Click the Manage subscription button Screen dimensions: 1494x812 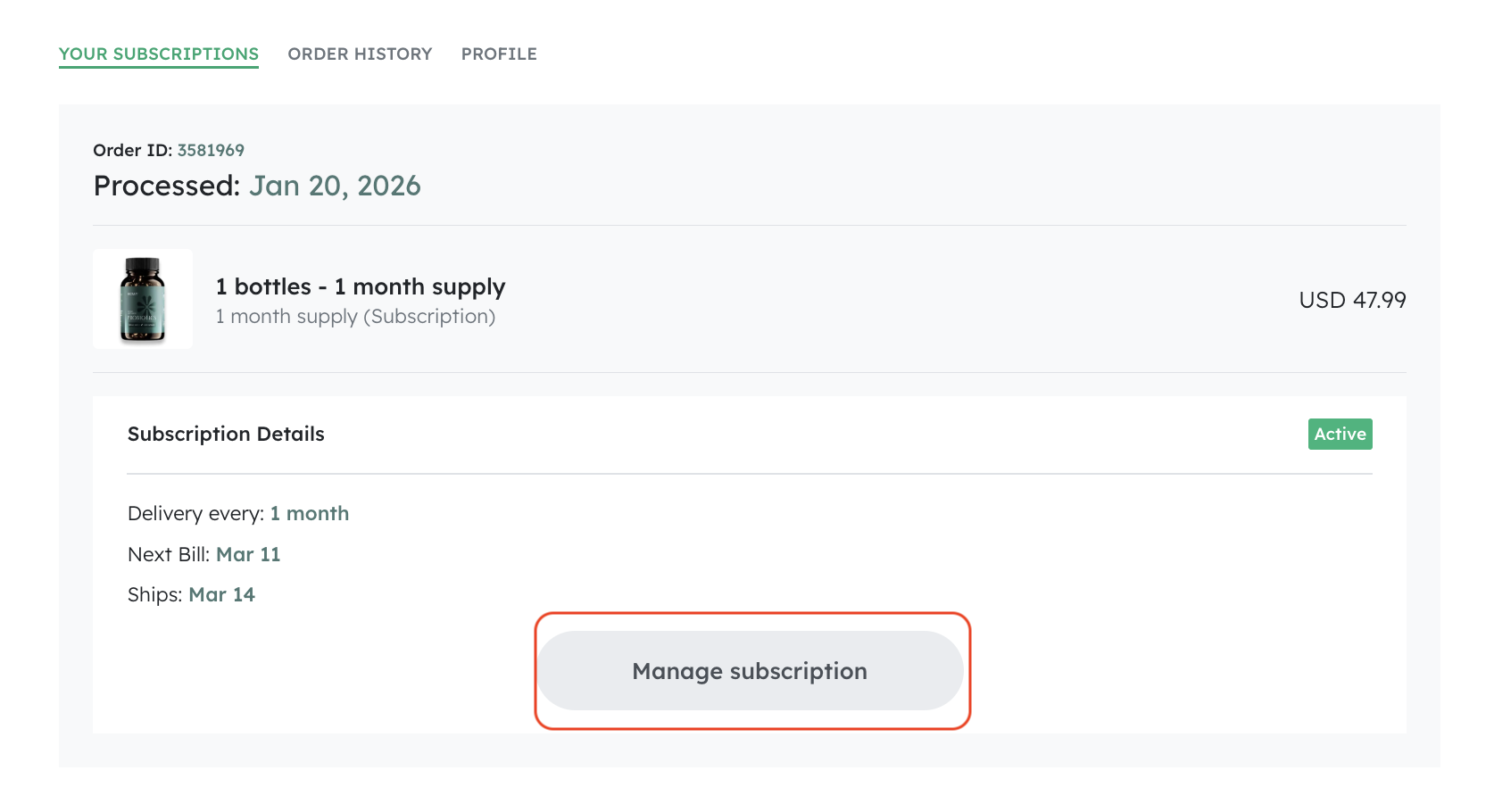(x=750, y=671)
